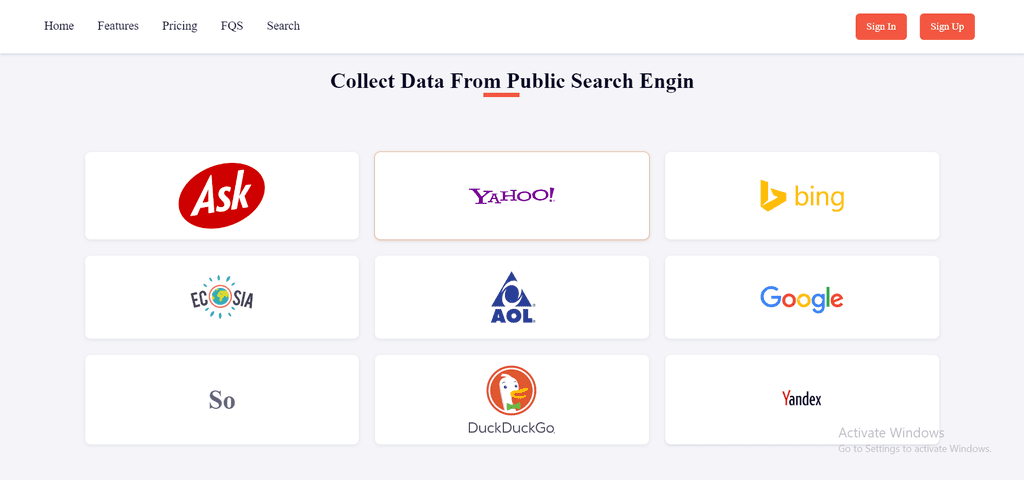Select the purple Yahoo! logo
The width and height of the screenshot is (1024, 480).
tap(512, 195)
